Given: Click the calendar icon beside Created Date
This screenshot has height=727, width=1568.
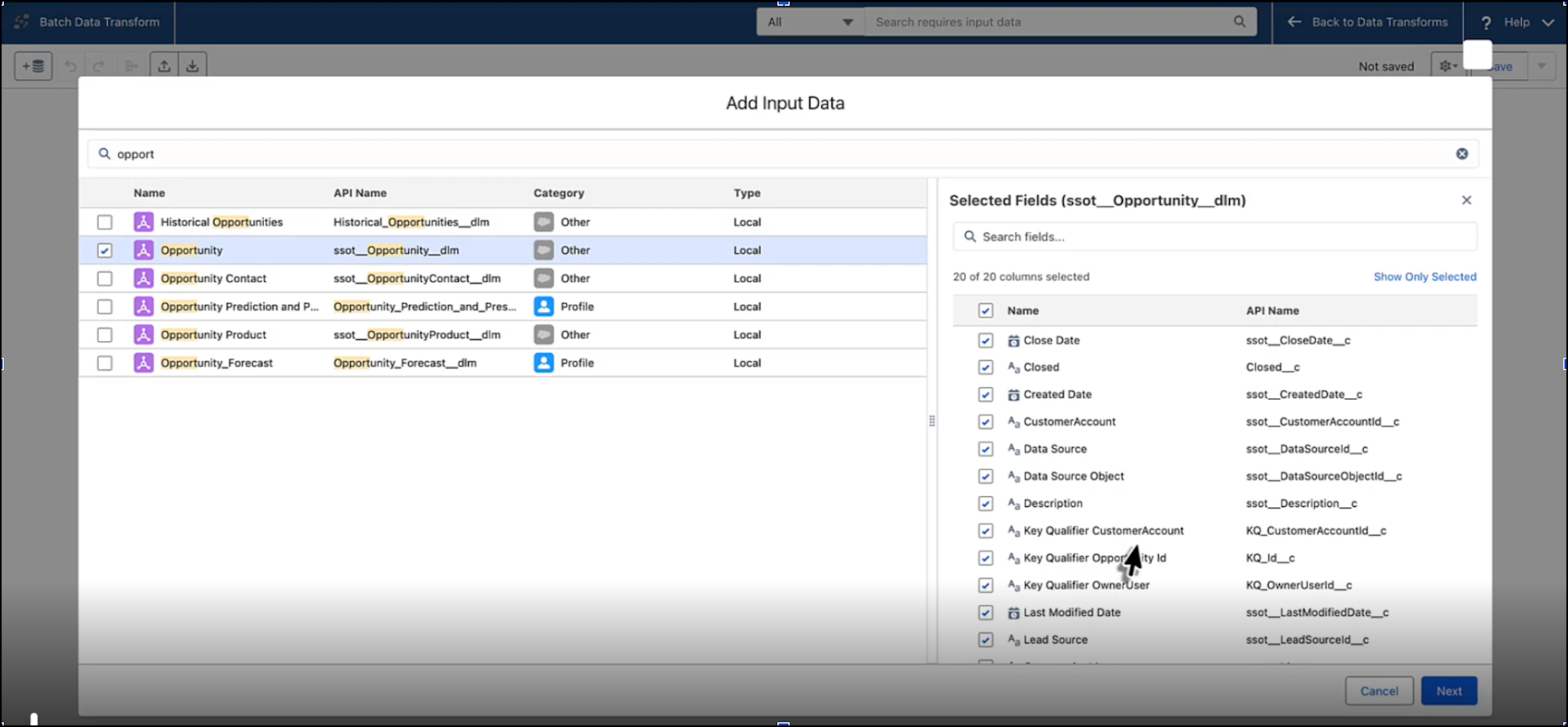Looking at the screenshot, I should (x=1013, y=395).
